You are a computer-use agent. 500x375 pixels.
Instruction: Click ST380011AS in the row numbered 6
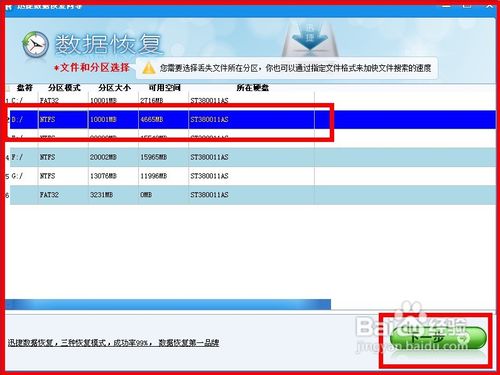[x=209, y=195]
